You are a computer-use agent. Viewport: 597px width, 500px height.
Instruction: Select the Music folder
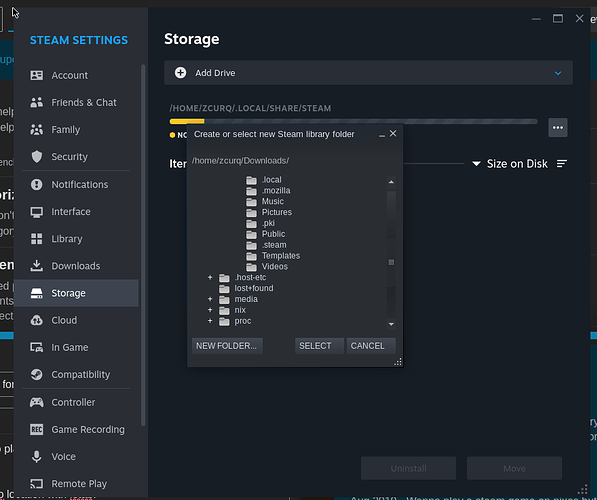(x=265, y=201)
